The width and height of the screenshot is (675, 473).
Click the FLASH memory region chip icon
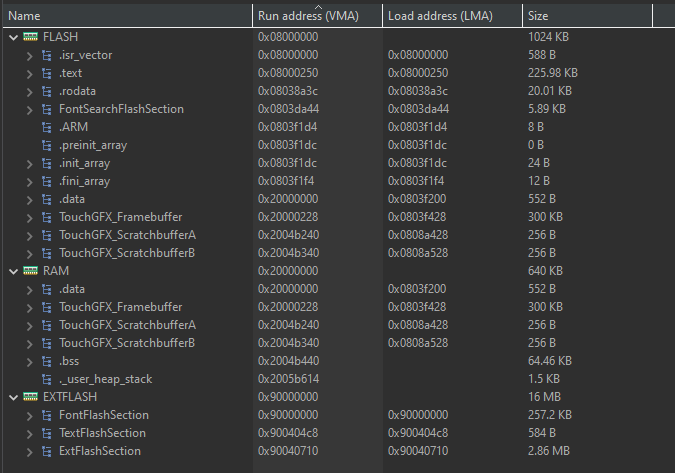(30, 37)
